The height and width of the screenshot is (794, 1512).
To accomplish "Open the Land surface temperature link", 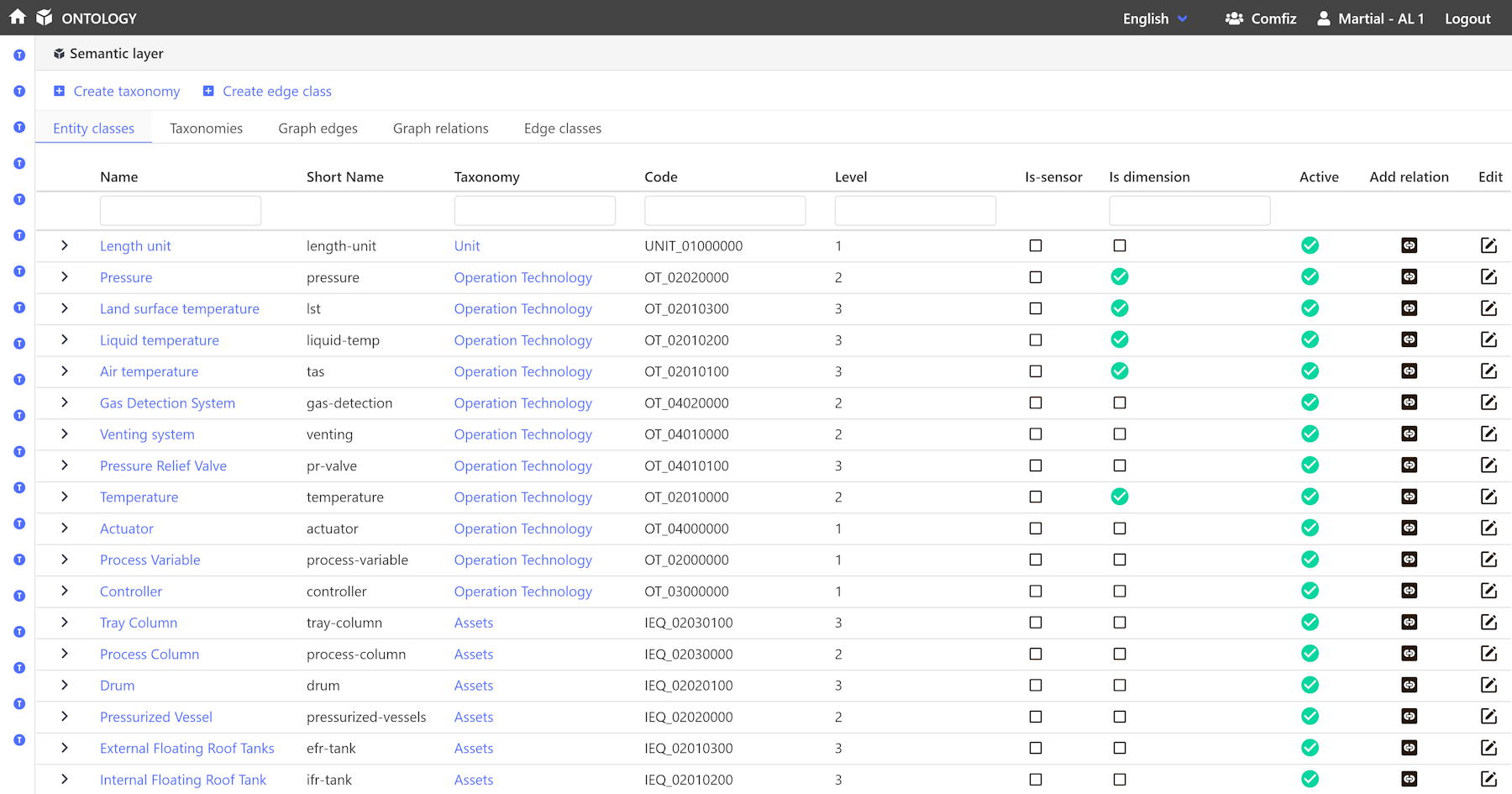I will (x=180, y=308).
